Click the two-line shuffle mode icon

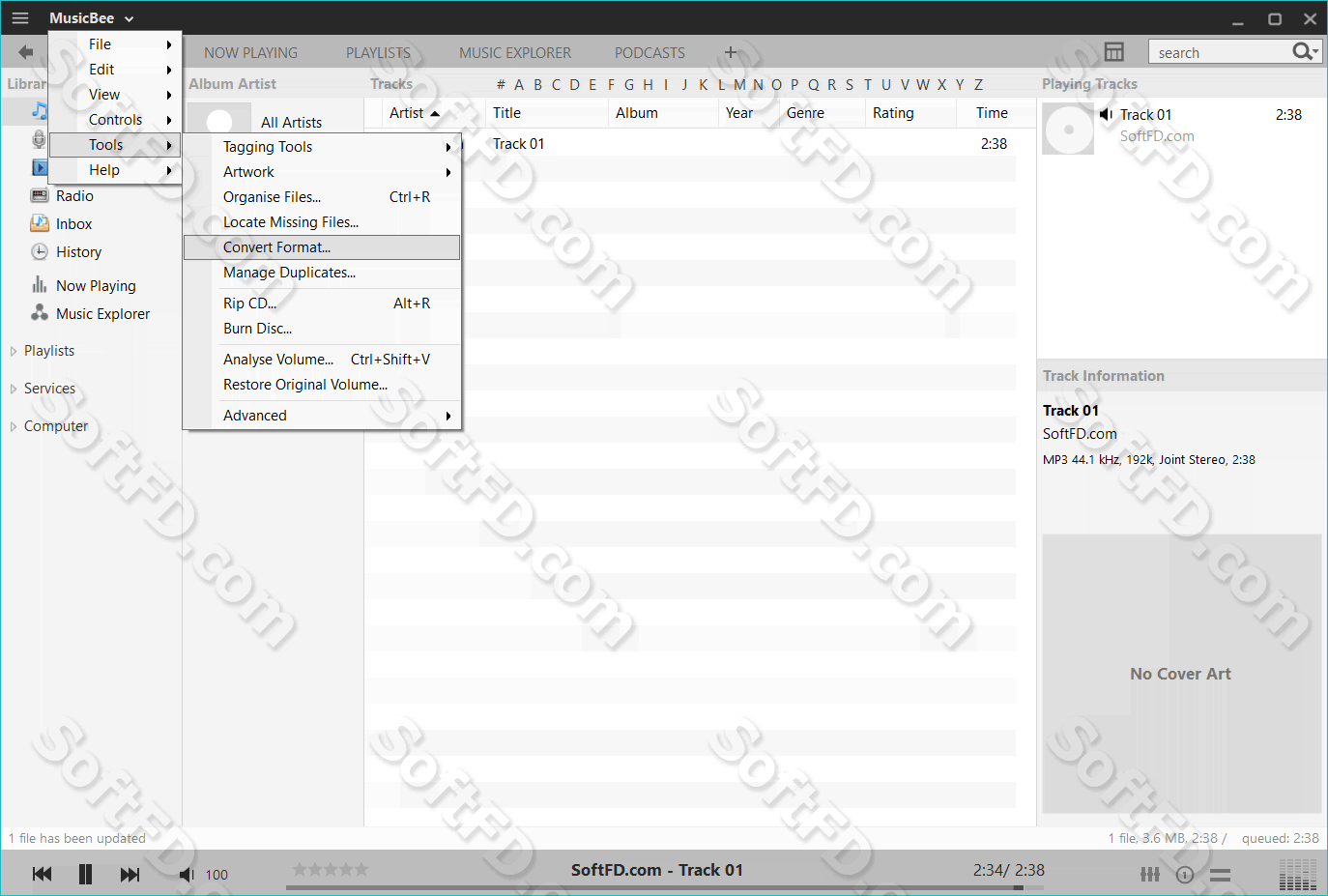(x=1220, y=875)
